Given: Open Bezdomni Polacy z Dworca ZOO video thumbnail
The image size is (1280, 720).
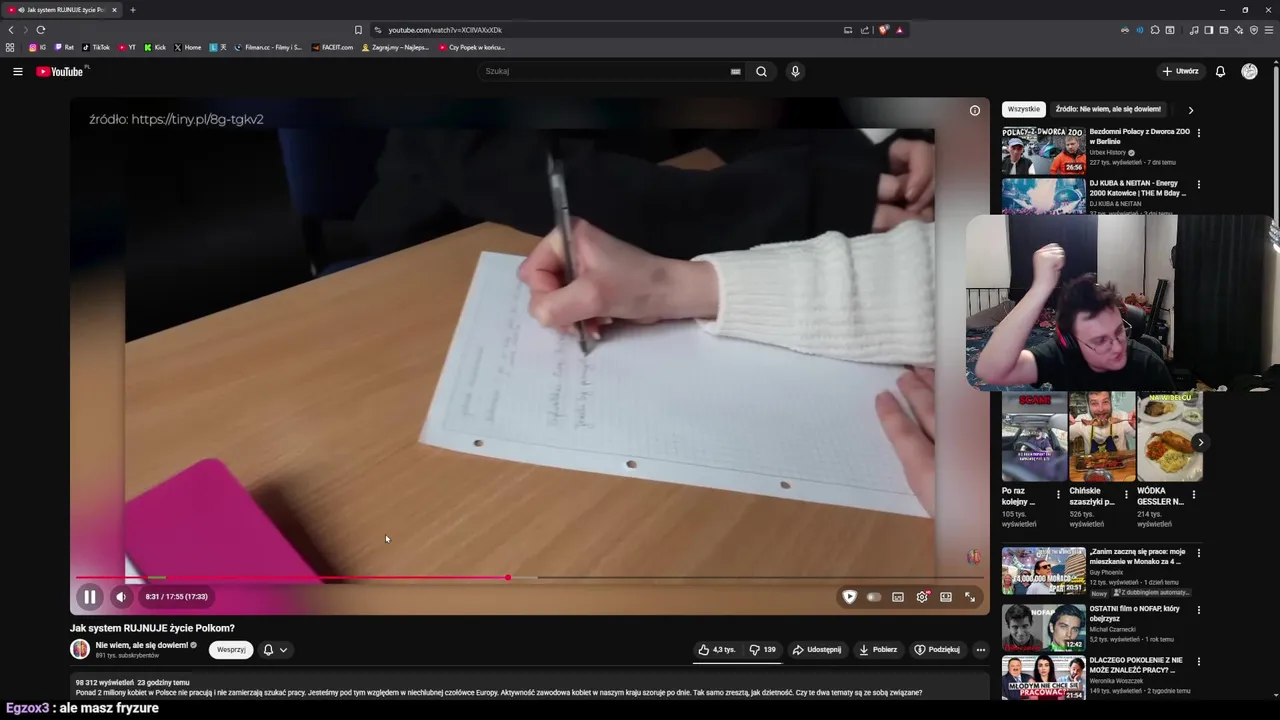Looking at the screenshot, I should click(x=1043, y=150).
